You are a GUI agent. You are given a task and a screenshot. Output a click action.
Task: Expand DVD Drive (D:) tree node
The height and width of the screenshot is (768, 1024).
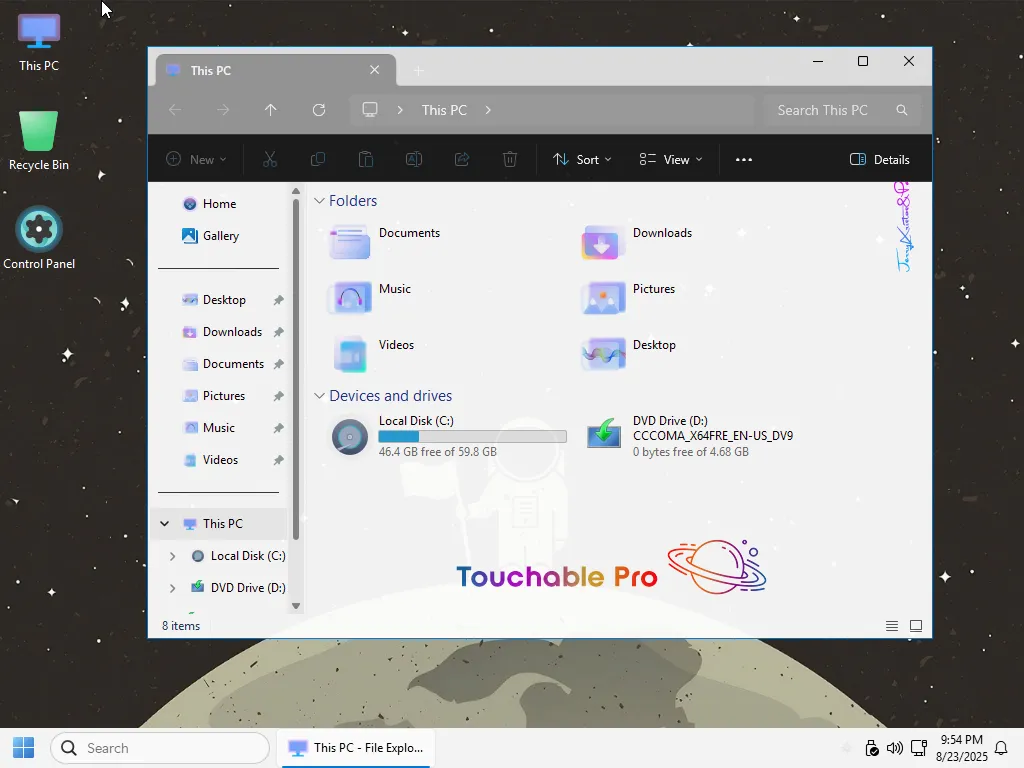(172, 588)
